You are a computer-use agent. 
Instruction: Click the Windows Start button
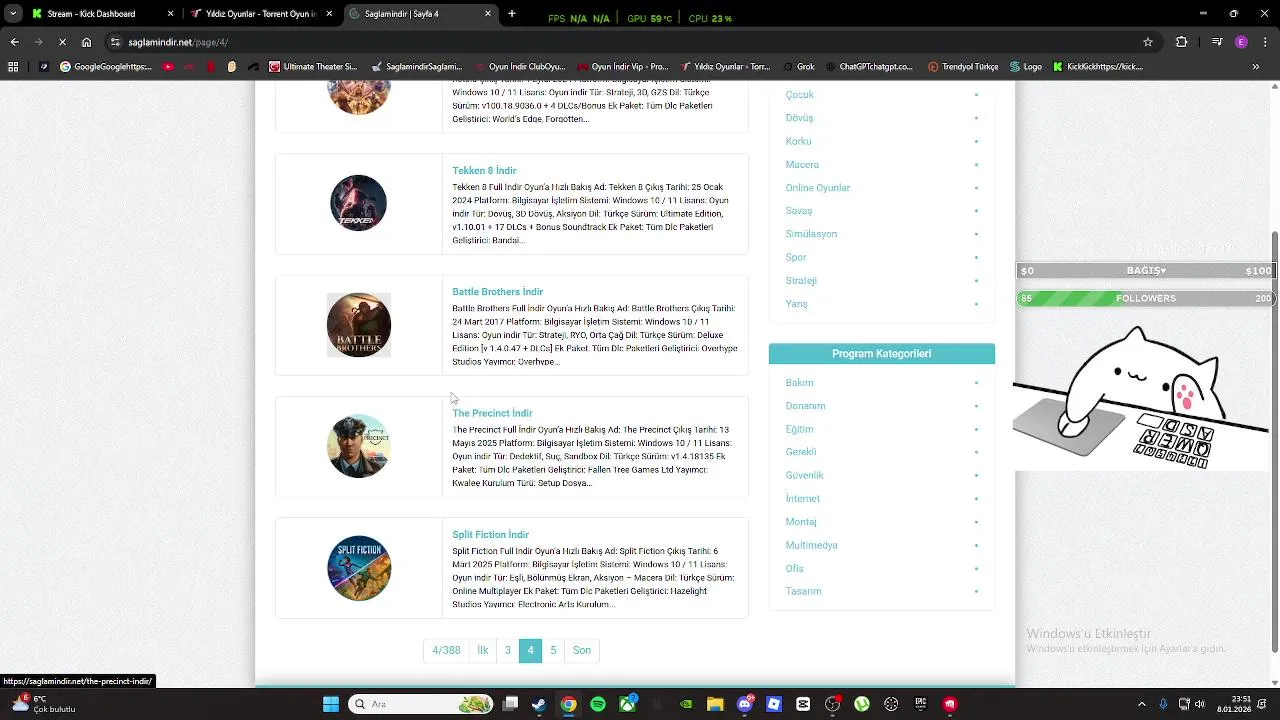tap(331, 704)
